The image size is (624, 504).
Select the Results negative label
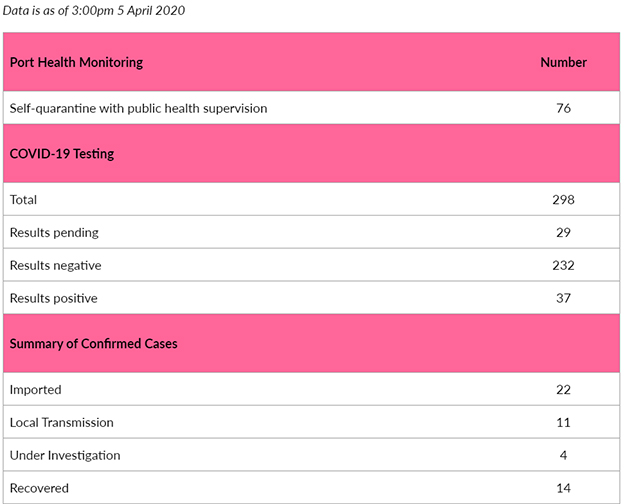click(55, 266)
